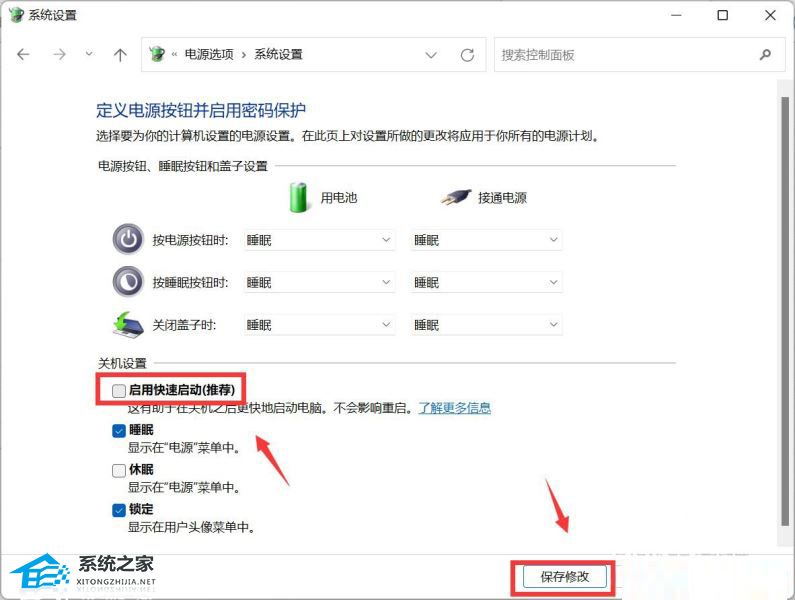Click 电源选项 in the breadcrumb

click(x=209, y=54)
